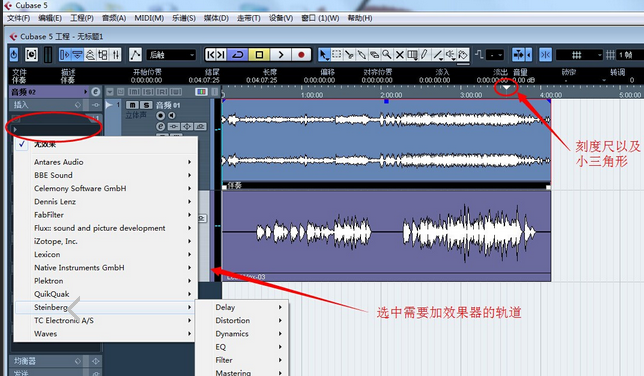Open the 音频(A) menu
644x376 pixels.
pyautogui.click(x=114, y=18)
